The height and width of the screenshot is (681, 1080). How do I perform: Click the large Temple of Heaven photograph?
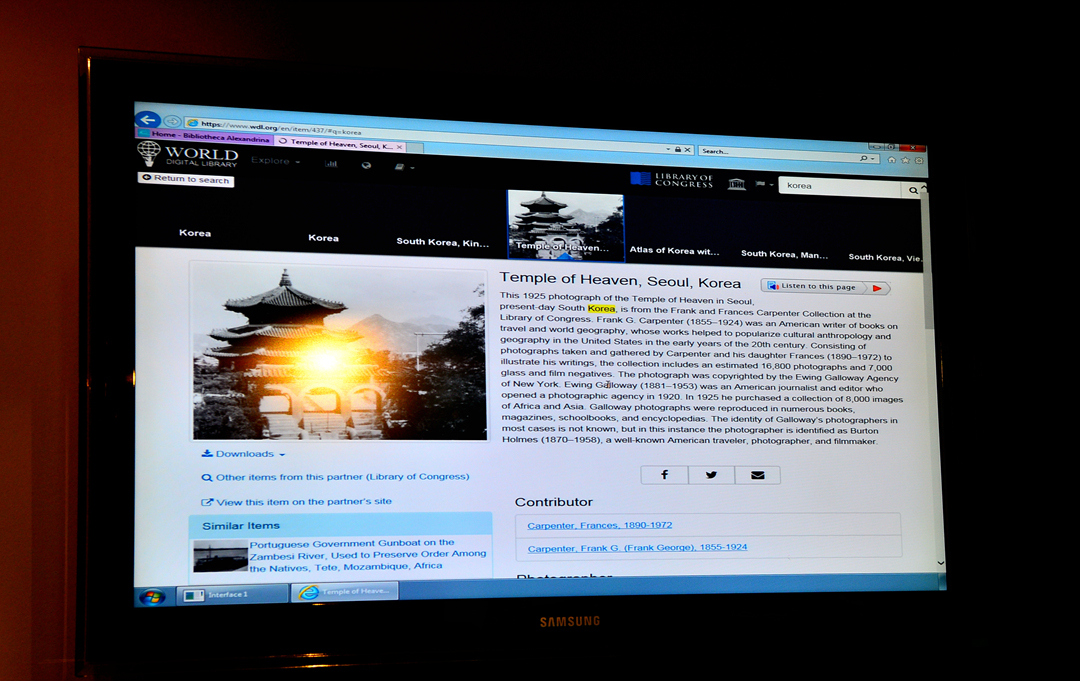click(x=339, y=353)
